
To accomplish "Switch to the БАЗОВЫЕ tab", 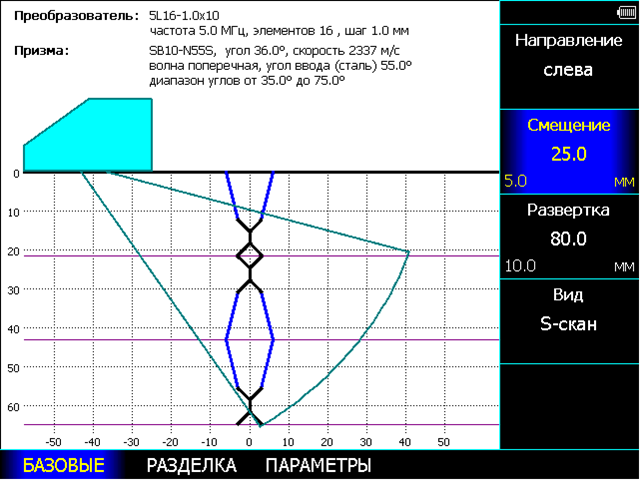I will pos(64,466).
